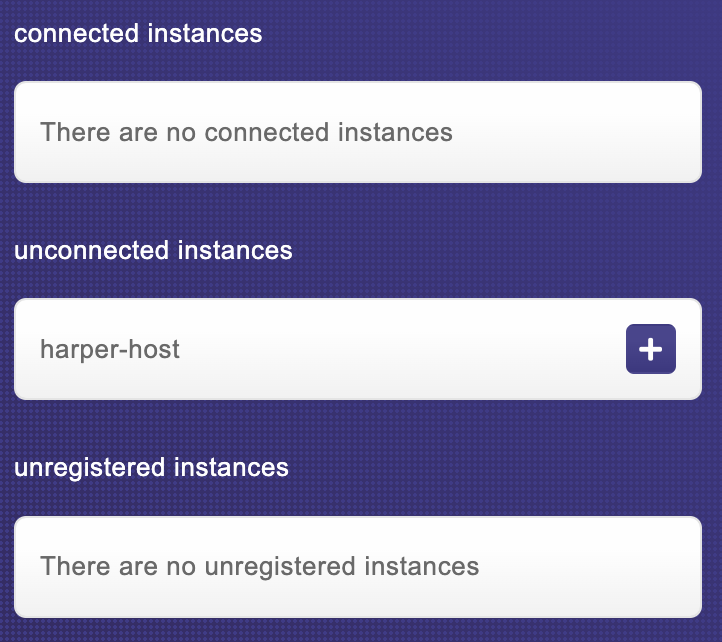Click the "unregistered instances" heading
This screenshot has height=642, width=722.
[x=151, y=467]
